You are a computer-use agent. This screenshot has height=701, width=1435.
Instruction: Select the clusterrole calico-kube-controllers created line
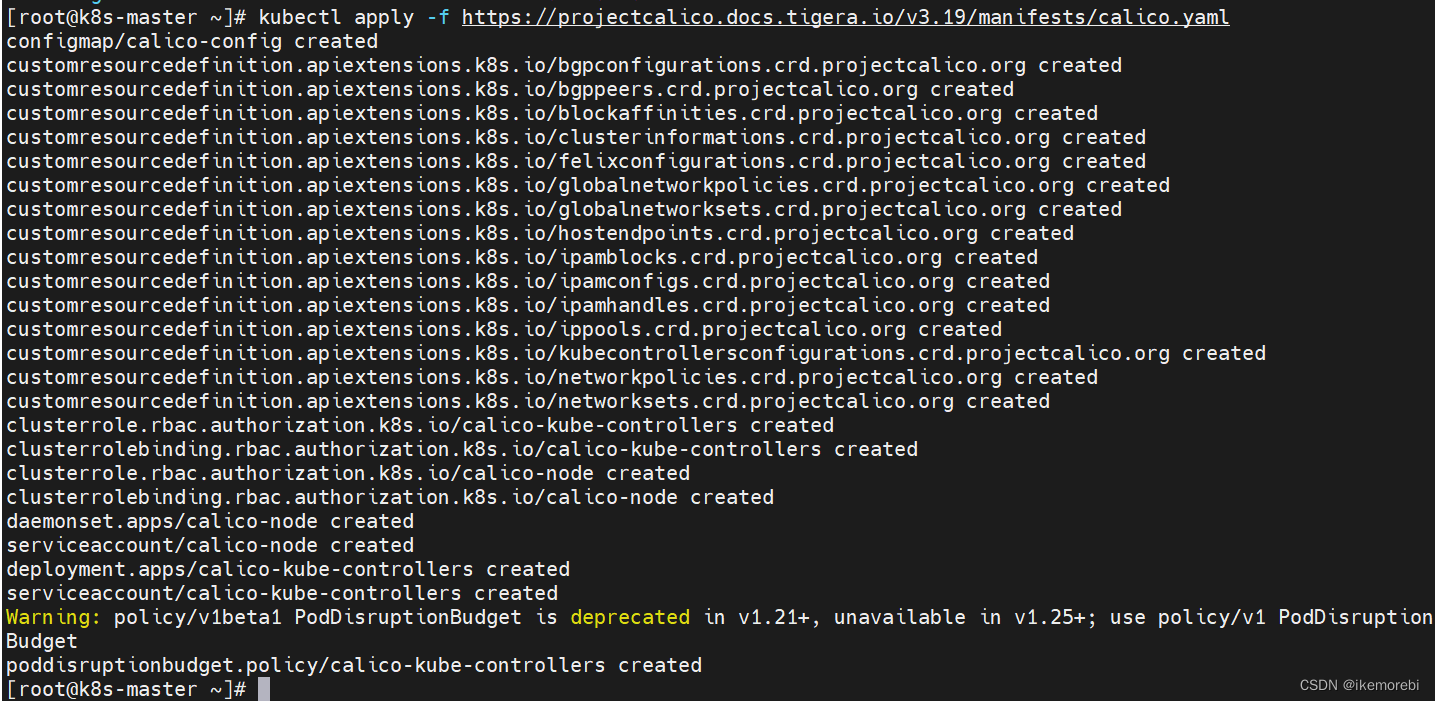click(420, 425)
